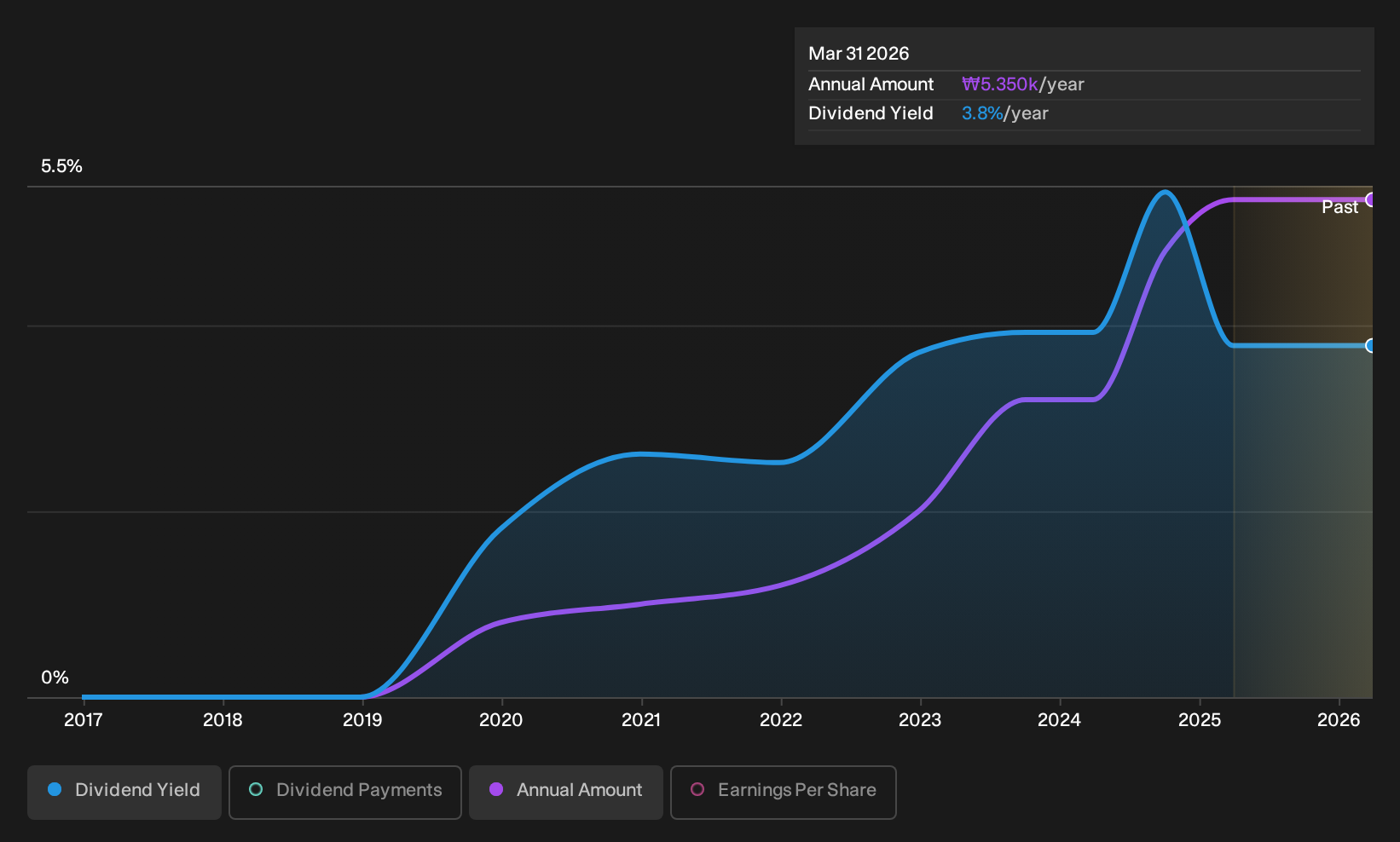1400x842 pixels.
Task: Click the 5.5% y-axis label
Action: [62, 166]
